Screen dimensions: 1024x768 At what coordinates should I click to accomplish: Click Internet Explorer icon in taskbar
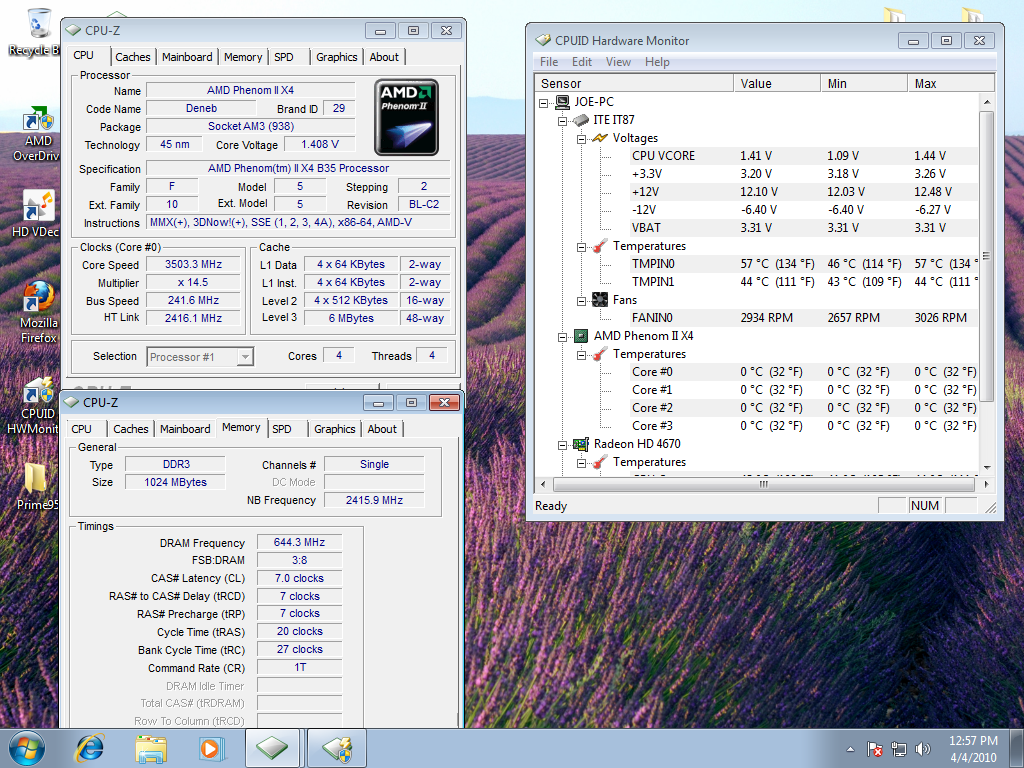pos(90,747)
